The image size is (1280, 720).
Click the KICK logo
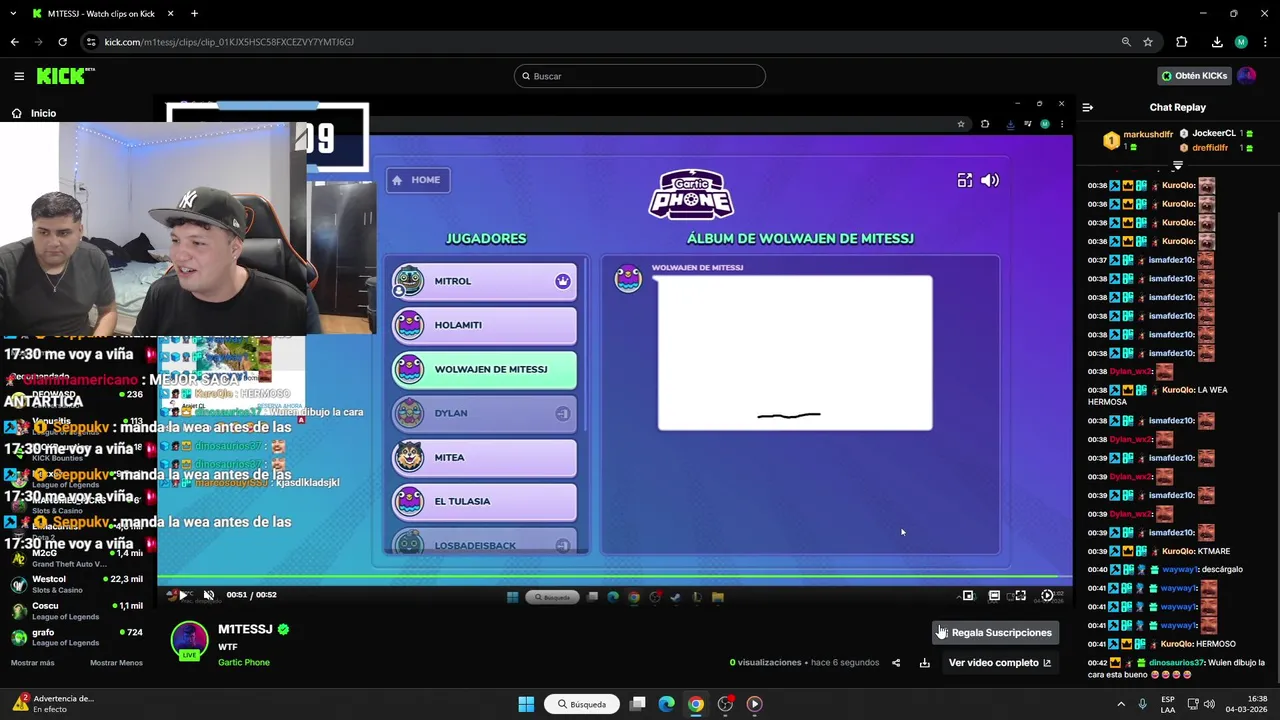pos(65,76)
